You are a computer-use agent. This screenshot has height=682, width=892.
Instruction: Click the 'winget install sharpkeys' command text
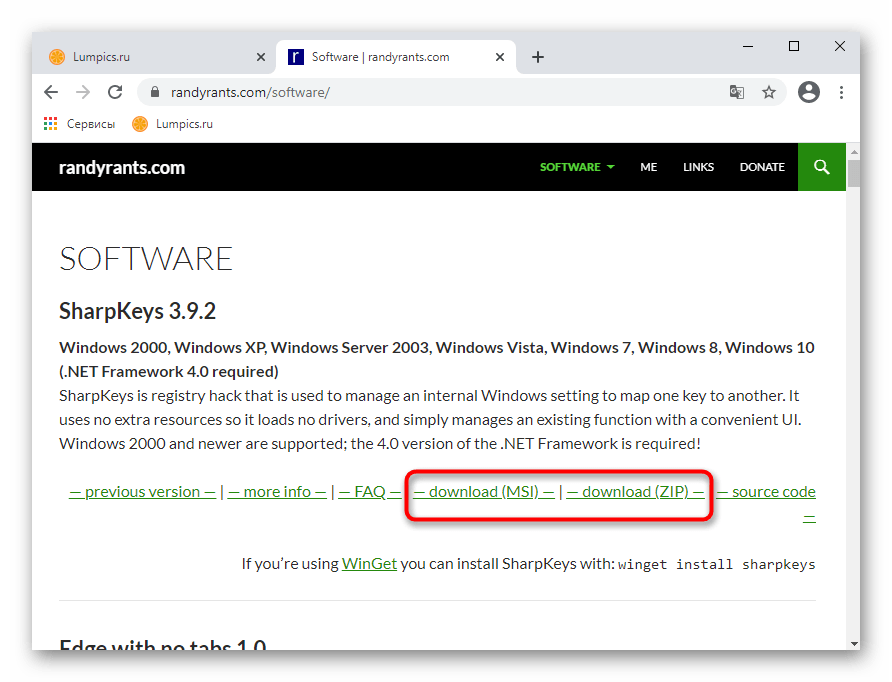717,564
